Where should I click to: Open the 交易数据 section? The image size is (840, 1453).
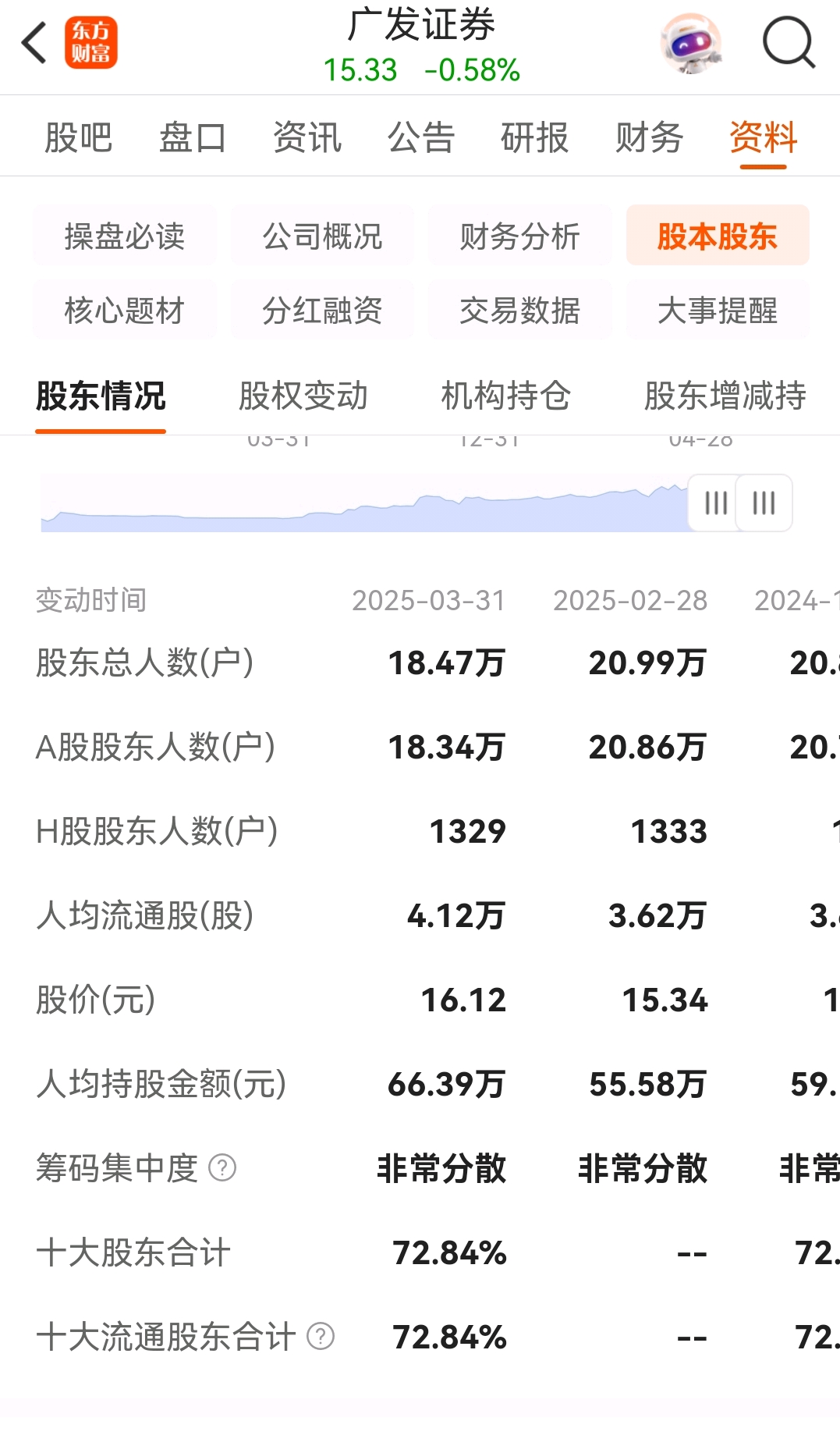[x=520, y=310]
